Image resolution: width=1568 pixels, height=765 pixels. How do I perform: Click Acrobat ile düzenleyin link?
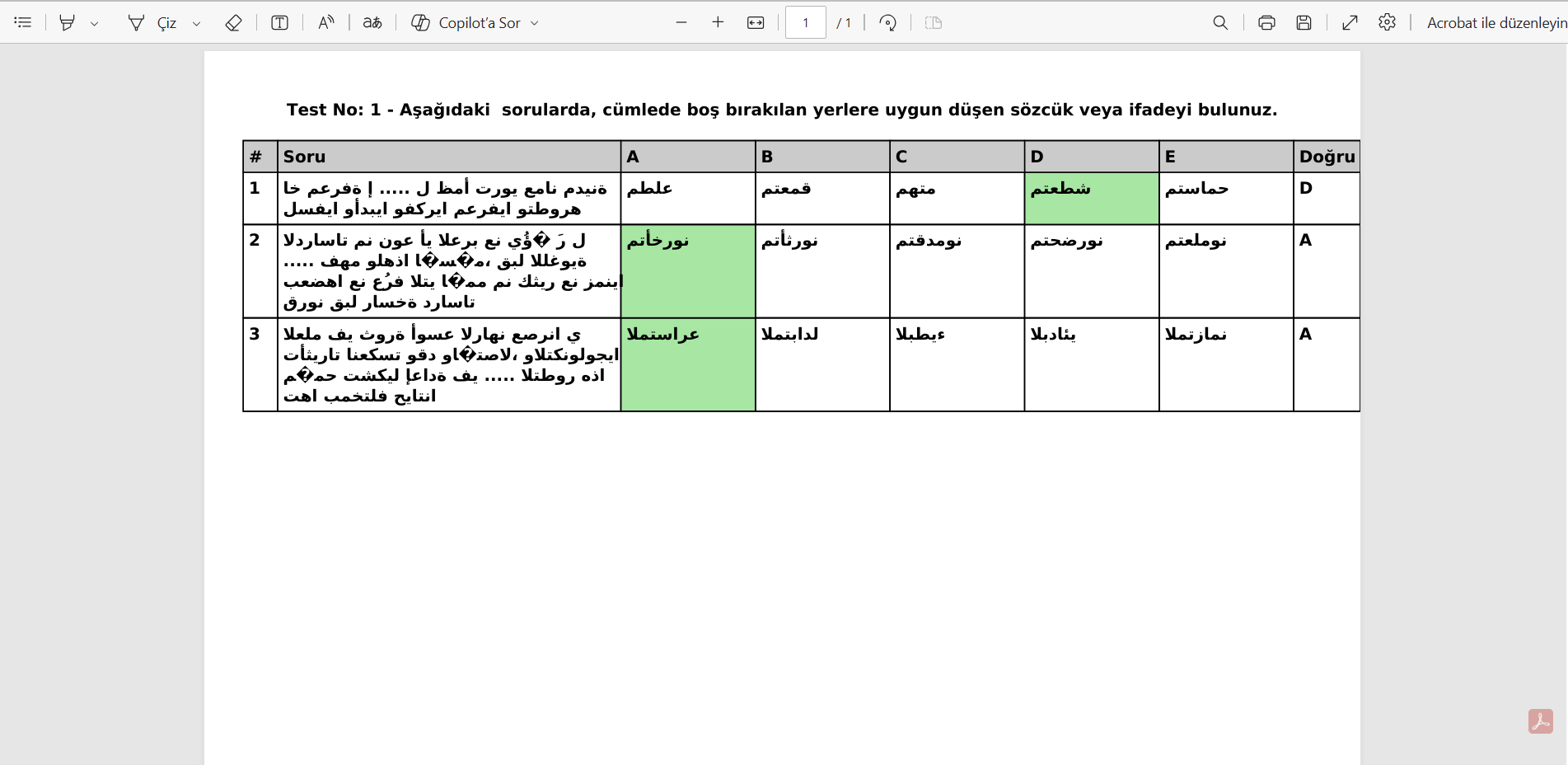pyautogui.click(x=1497, y=22)
